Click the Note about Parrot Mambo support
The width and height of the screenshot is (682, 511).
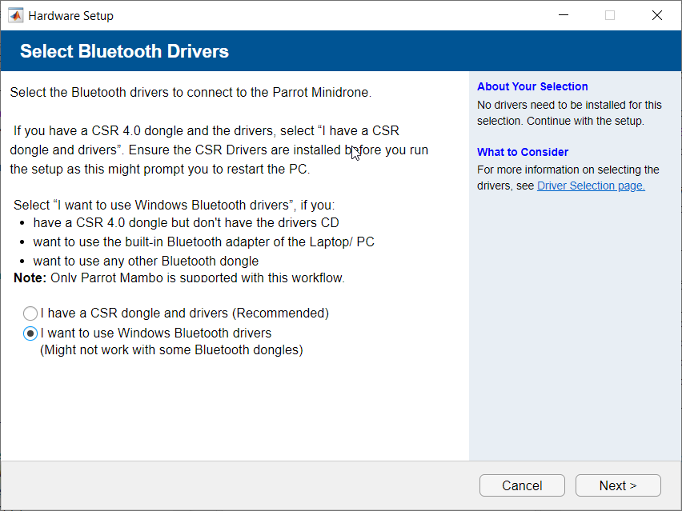click(179, 278)
